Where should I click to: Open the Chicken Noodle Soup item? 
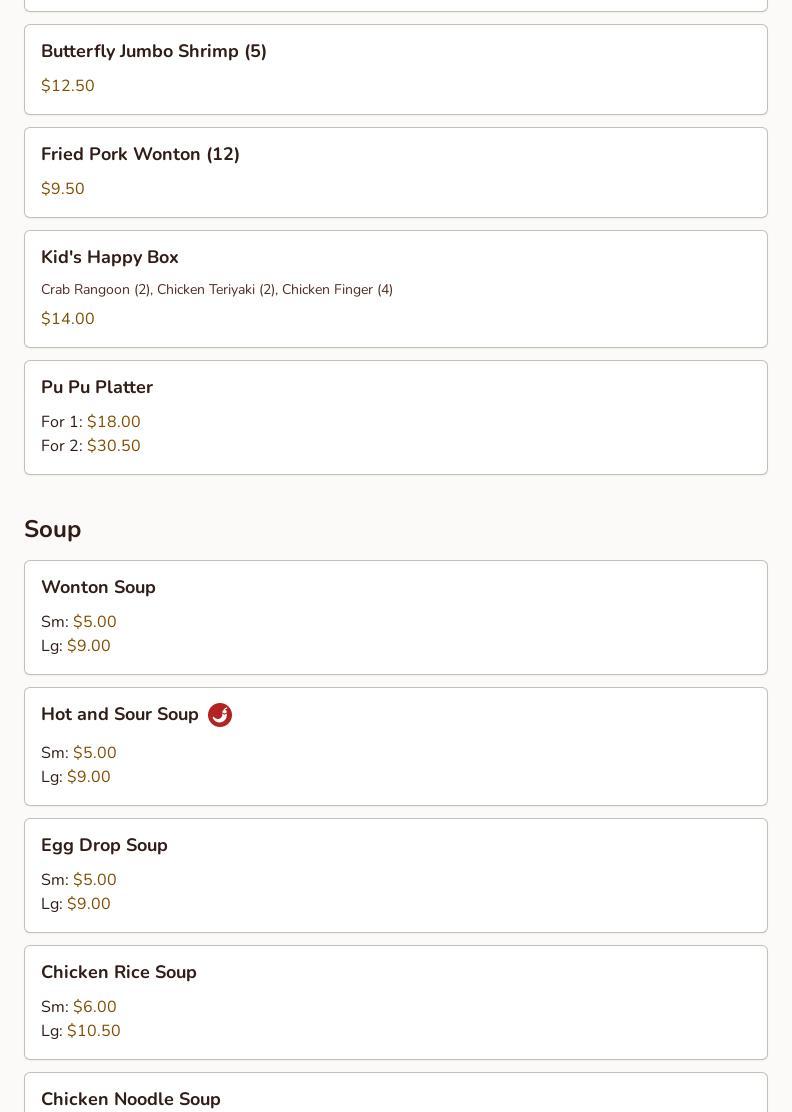[131, 1098]
